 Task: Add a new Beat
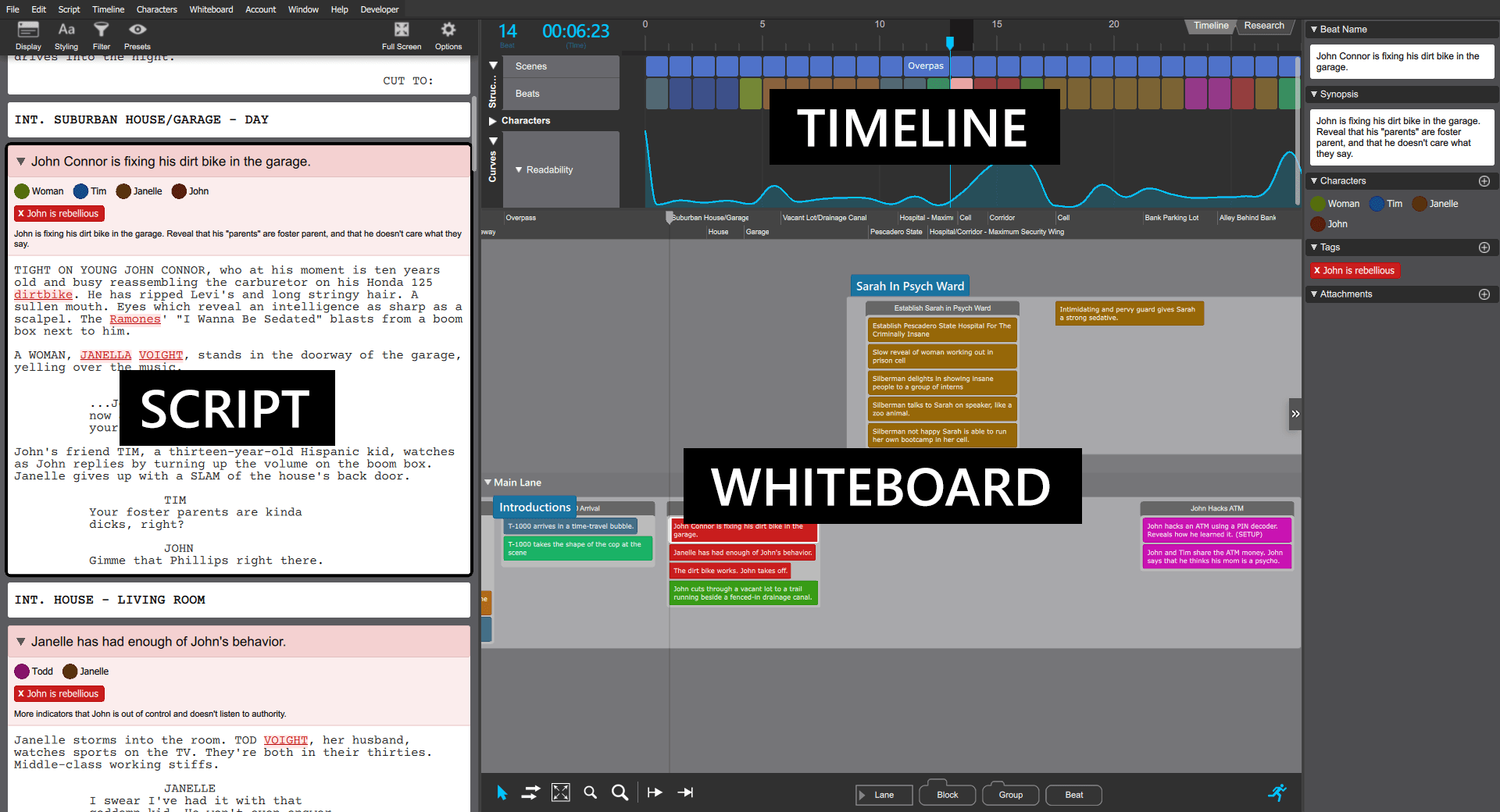tap(1073, 795)
